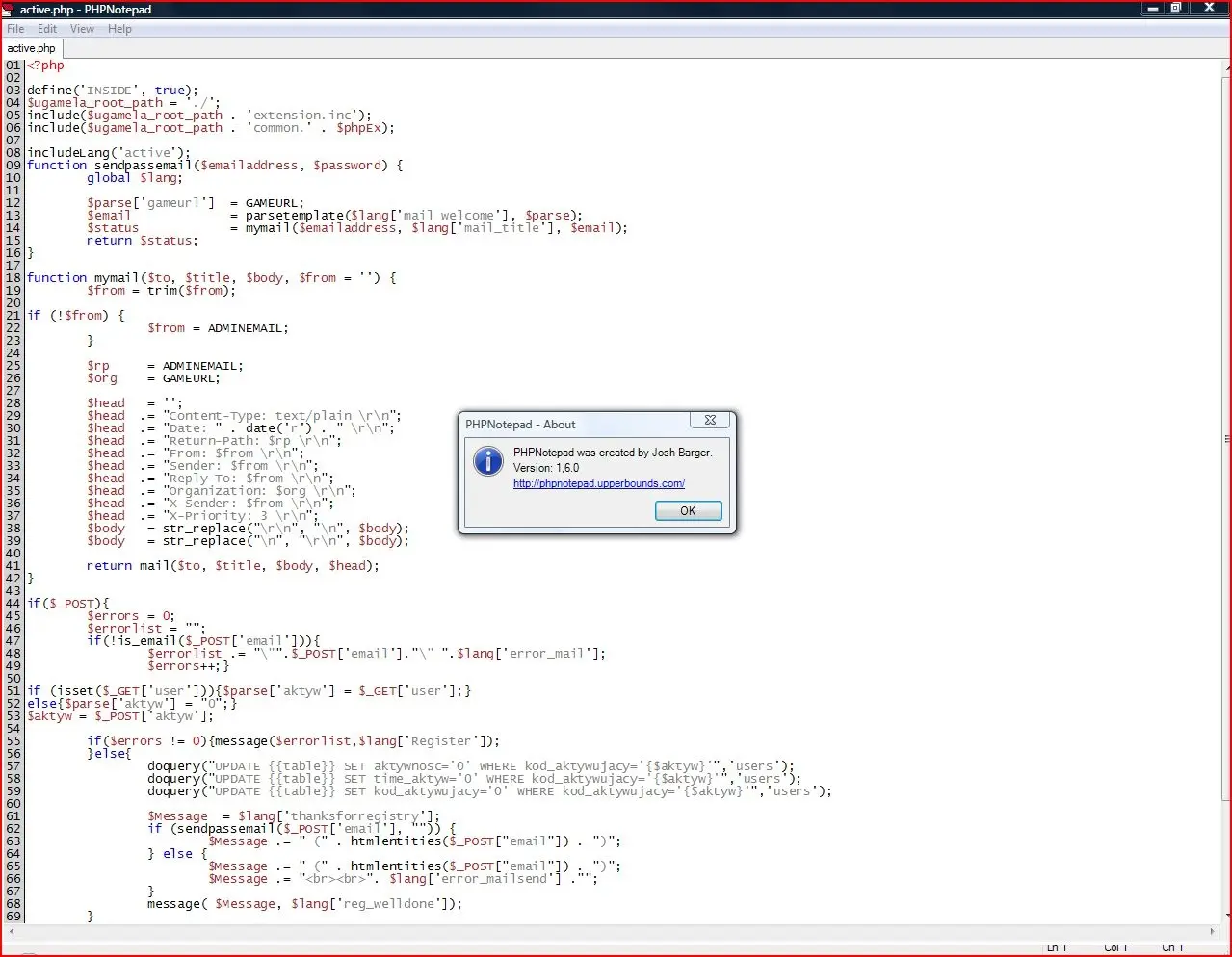Click the 'extension.inc' include line
This screenshot has height=957, width=1232.
pyautogui.click(x=198, y=116)
